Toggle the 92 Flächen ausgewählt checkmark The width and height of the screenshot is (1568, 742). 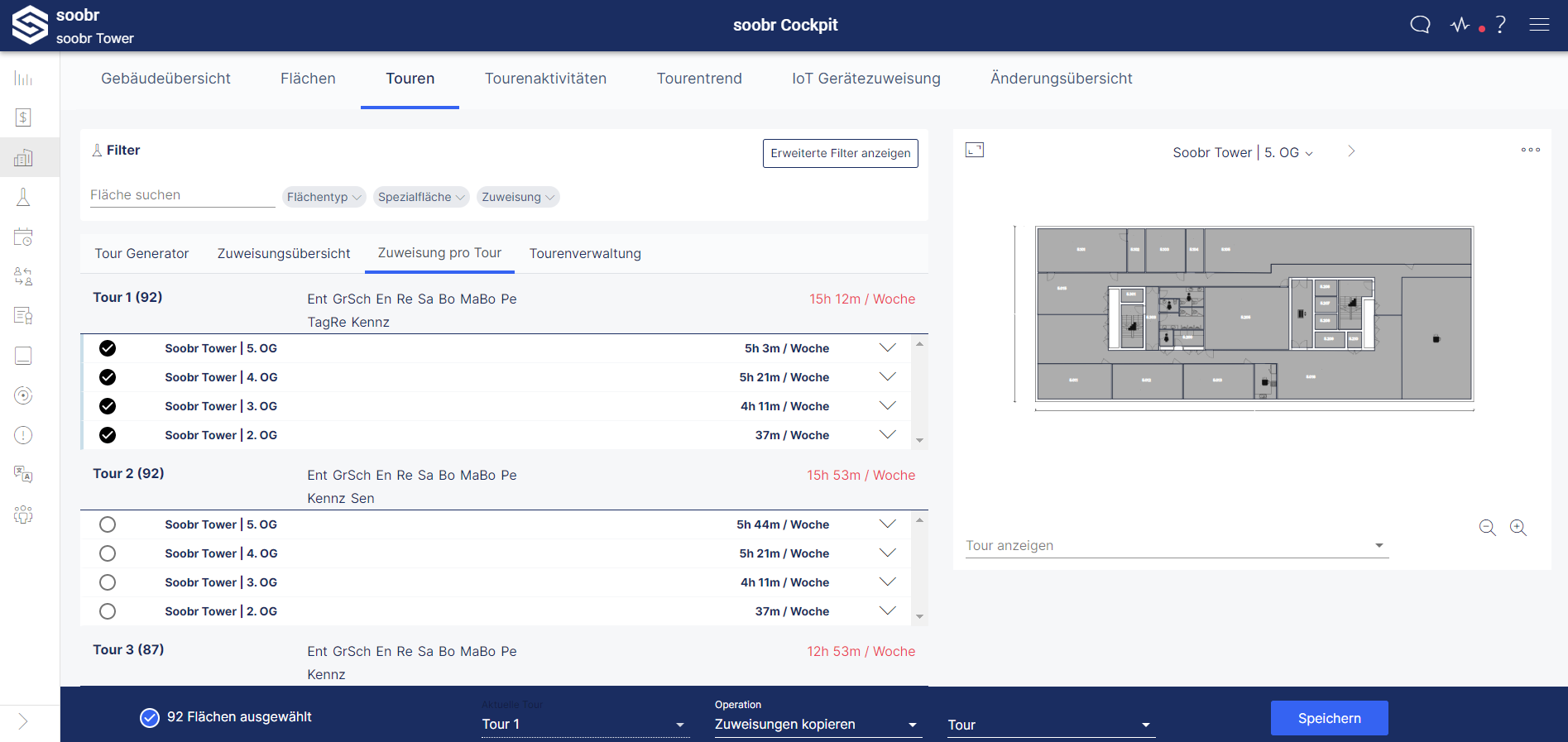pos(150,717)
